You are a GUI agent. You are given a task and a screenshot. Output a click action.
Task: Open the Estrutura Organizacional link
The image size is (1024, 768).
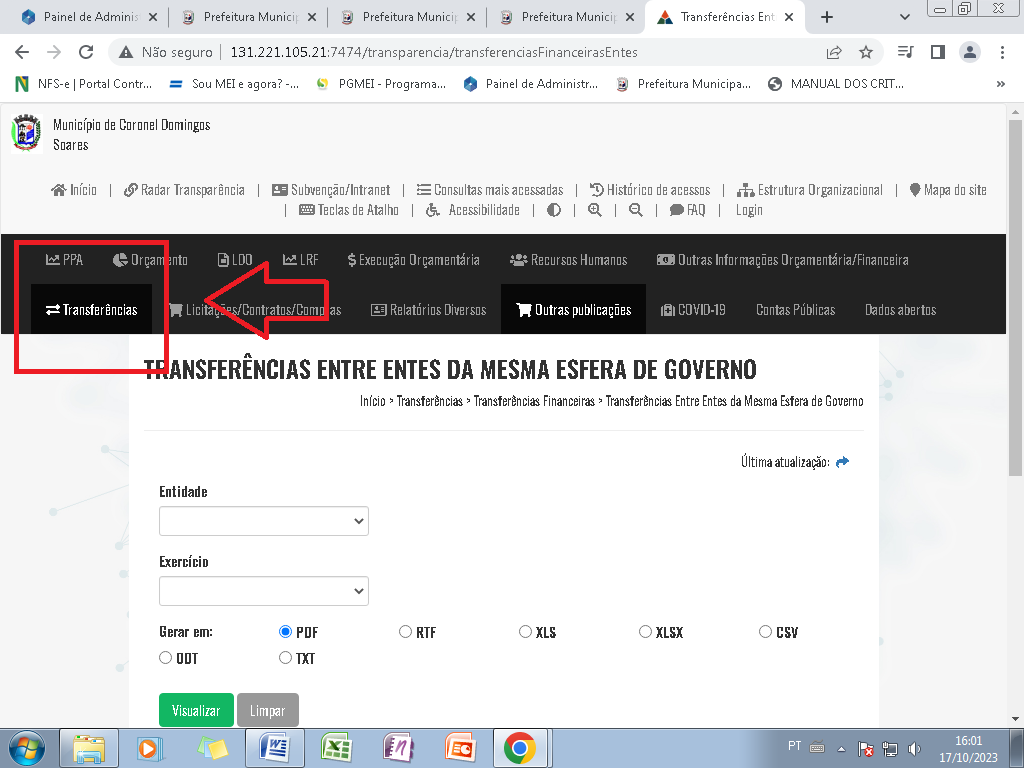[x=810, y=190]
